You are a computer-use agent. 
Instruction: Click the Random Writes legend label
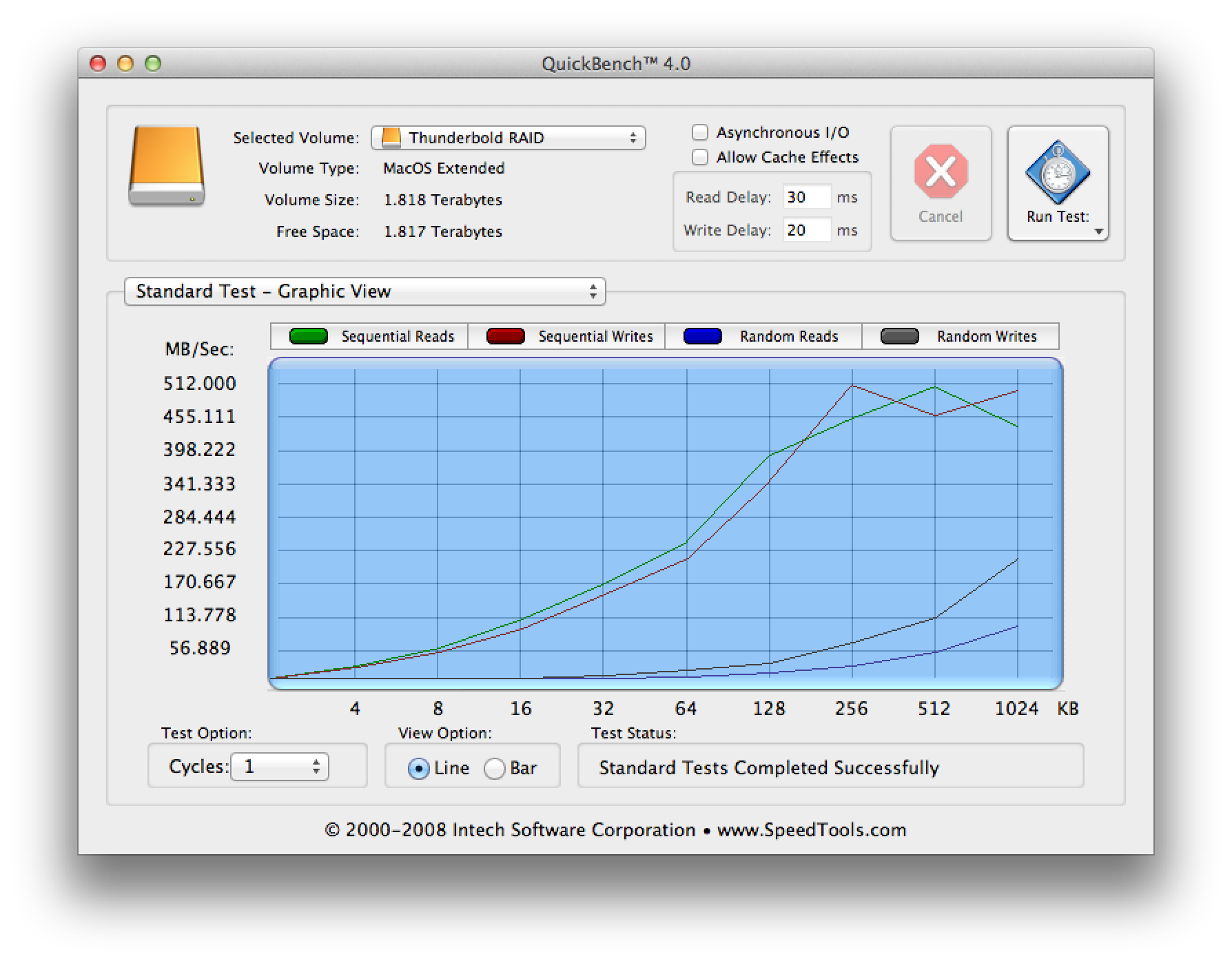987,336
